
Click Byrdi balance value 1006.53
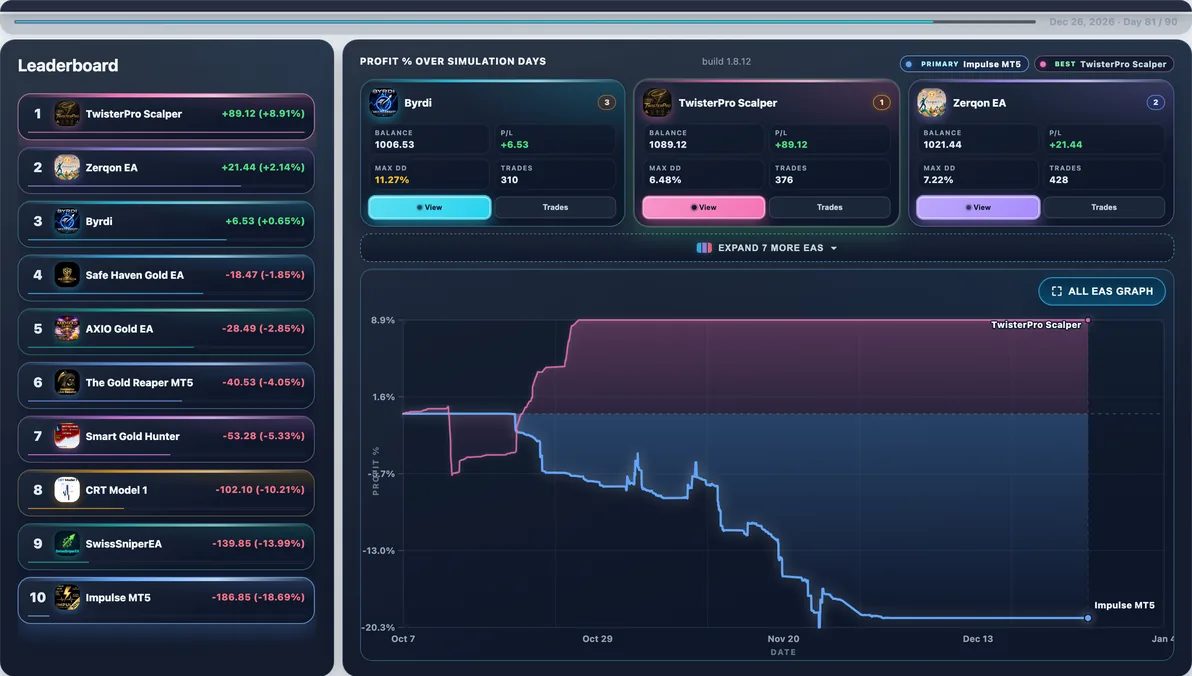[395, 144]
